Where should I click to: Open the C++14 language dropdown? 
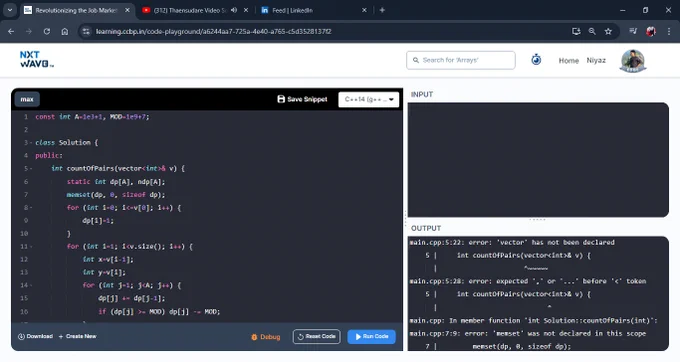click(369, 99)
